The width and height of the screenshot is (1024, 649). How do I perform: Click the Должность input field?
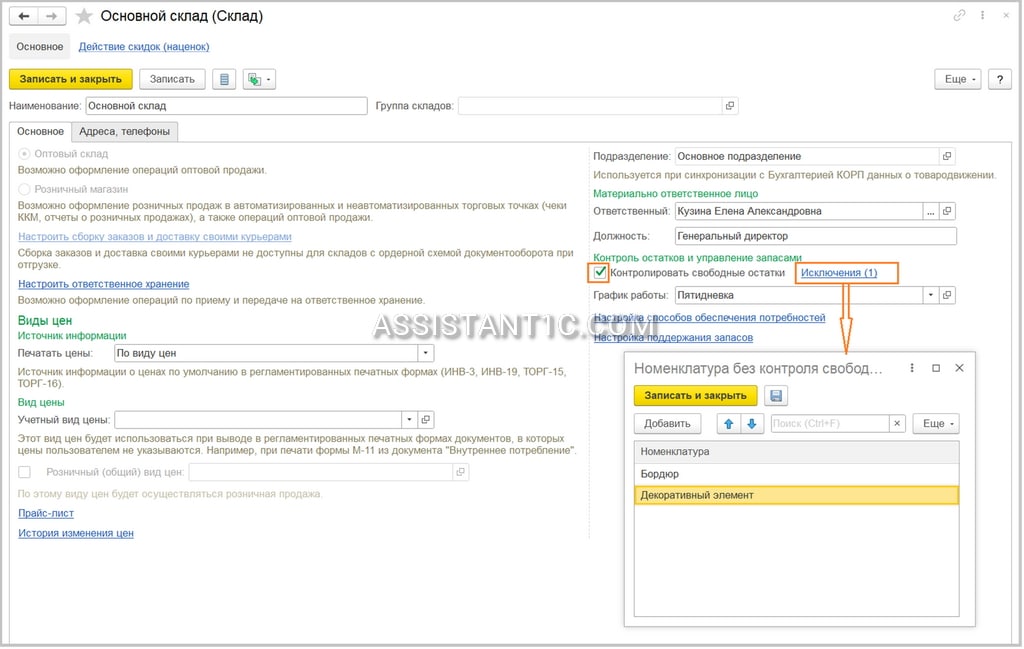816,236
